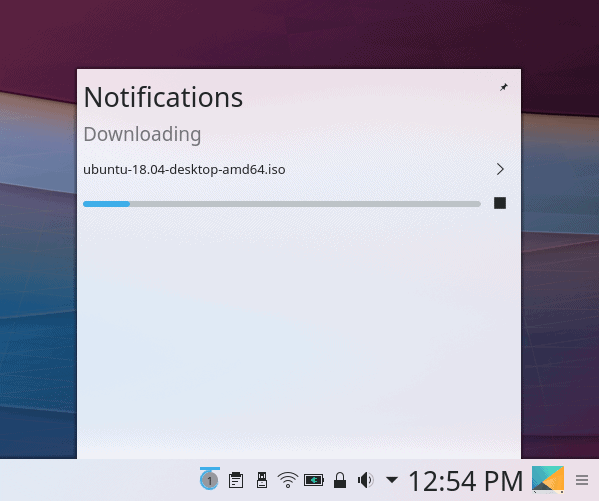Open the panel hamburger settings menu
This screenshot has height=501, width=599.
point(582,480)
